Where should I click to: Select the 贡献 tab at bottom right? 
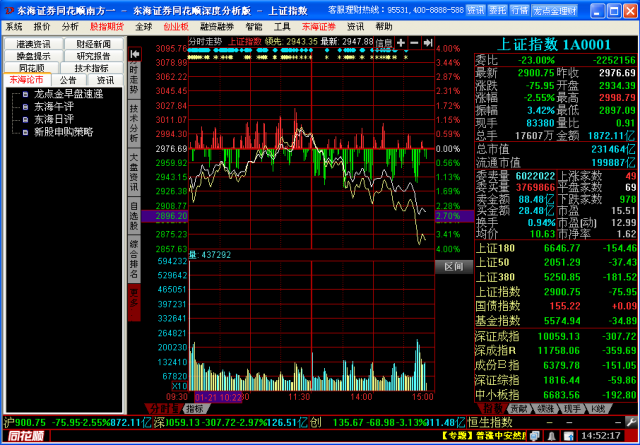(x=519, y=408)
